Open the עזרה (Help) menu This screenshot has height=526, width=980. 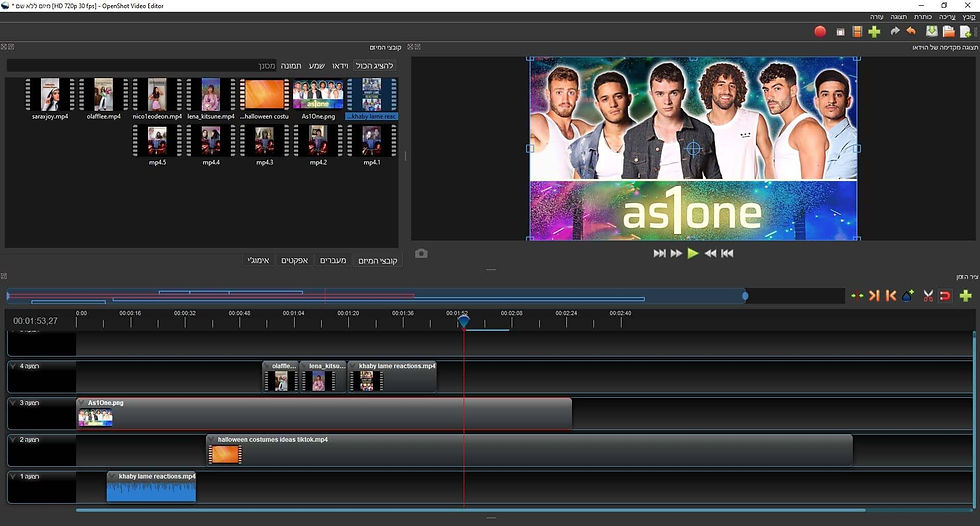click(x=876, y=17)
